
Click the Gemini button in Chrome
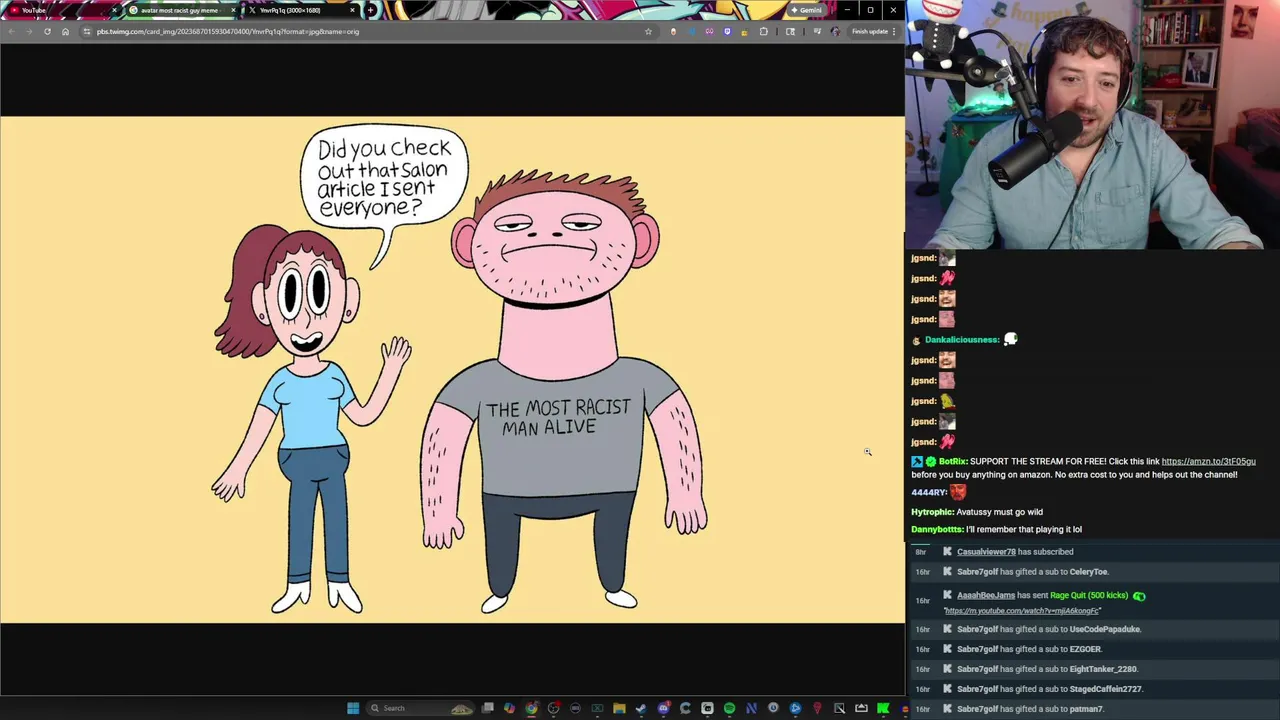point(806,10)
